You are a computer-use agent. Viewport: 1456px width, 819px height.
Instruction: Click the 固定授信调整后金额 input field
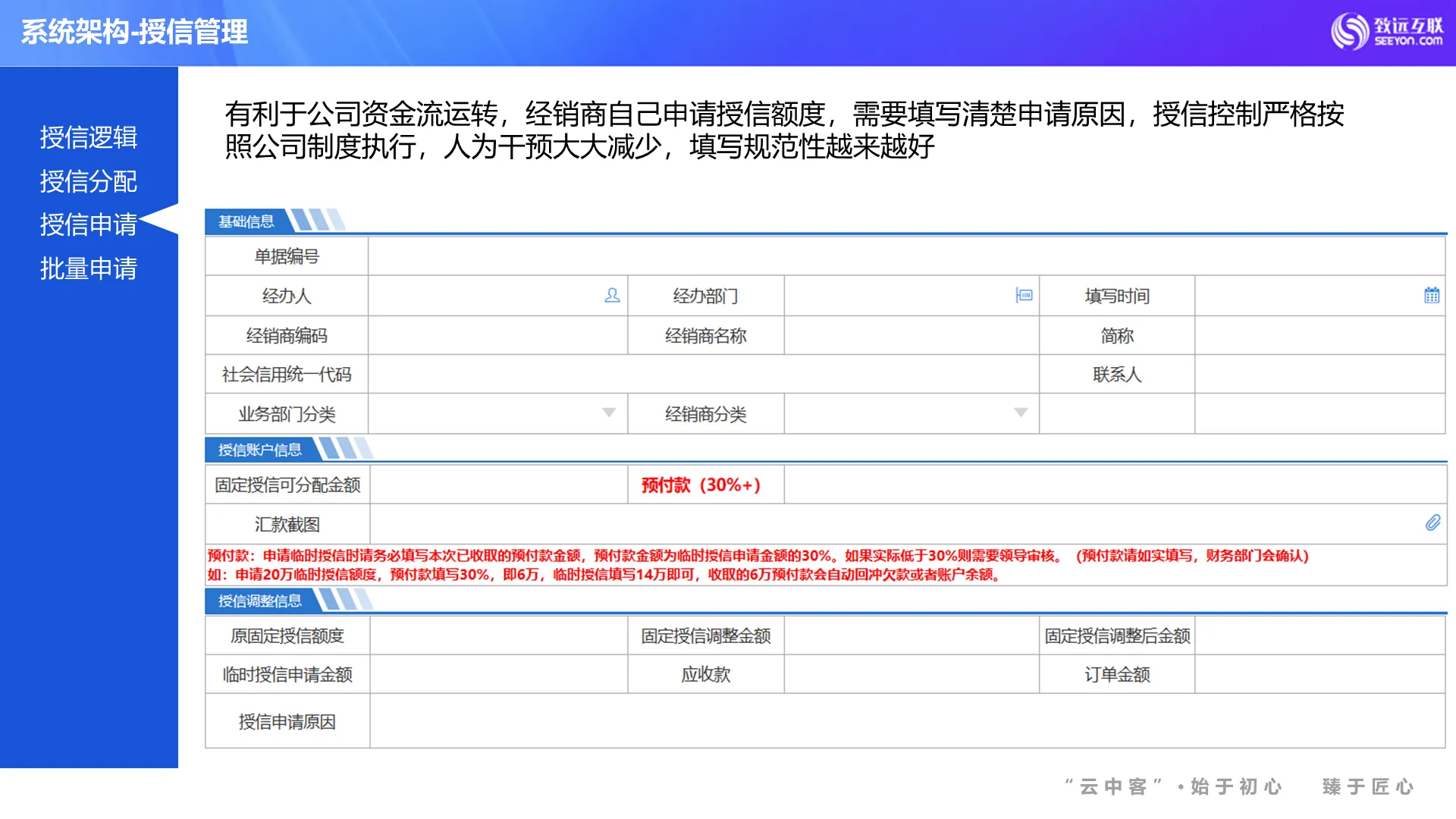pyautogui.click(x=1319, y=635)
